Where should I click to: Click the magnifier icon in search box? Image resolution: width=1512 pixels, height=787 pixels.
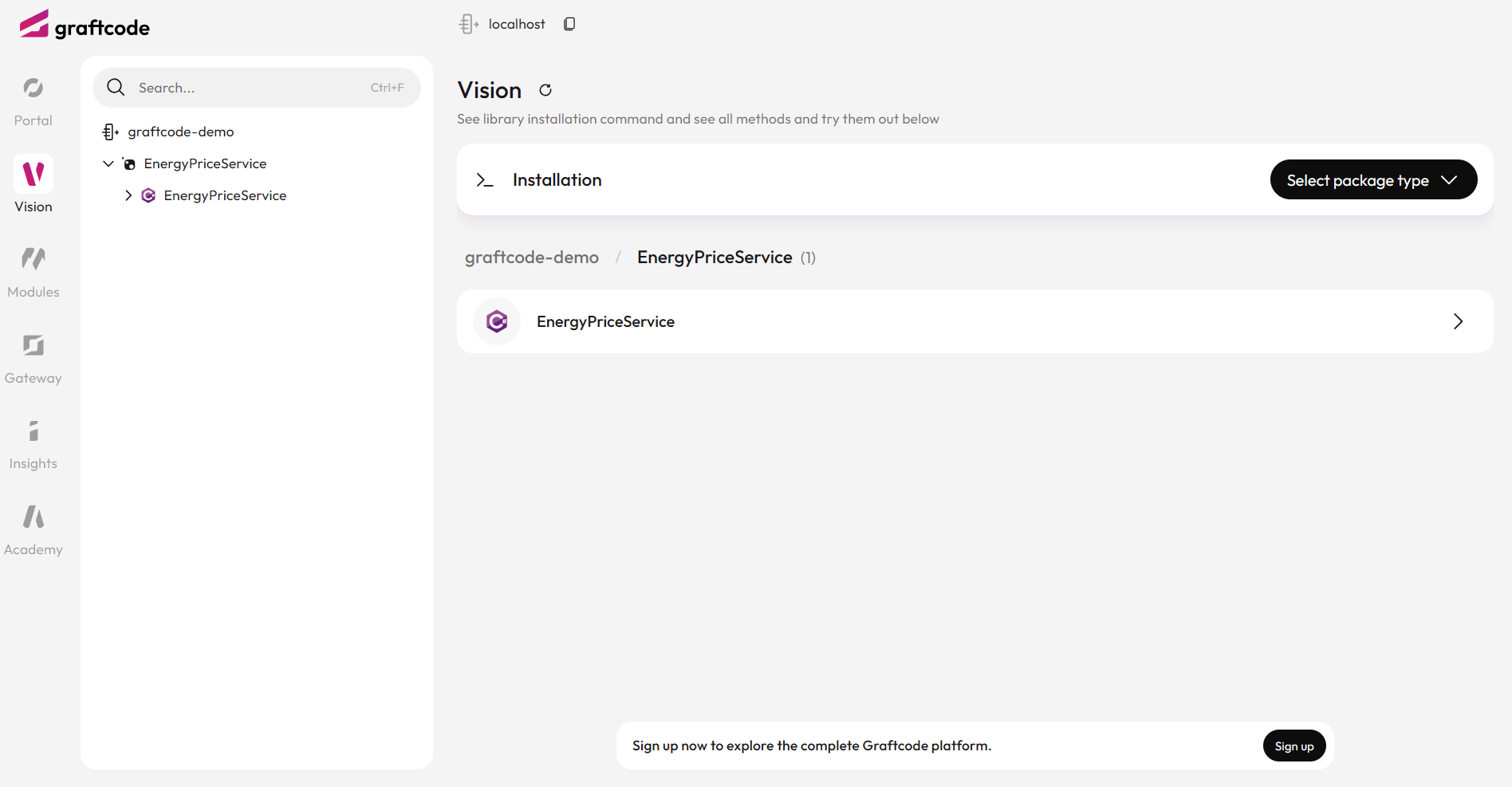pyautogui.click(x=116, y=88)
